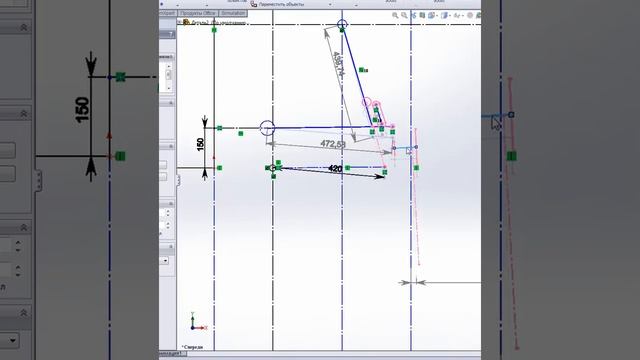Click the list box scroll up arrow
The width and height of the screenshot is (640, 360).
coord(169,66)
